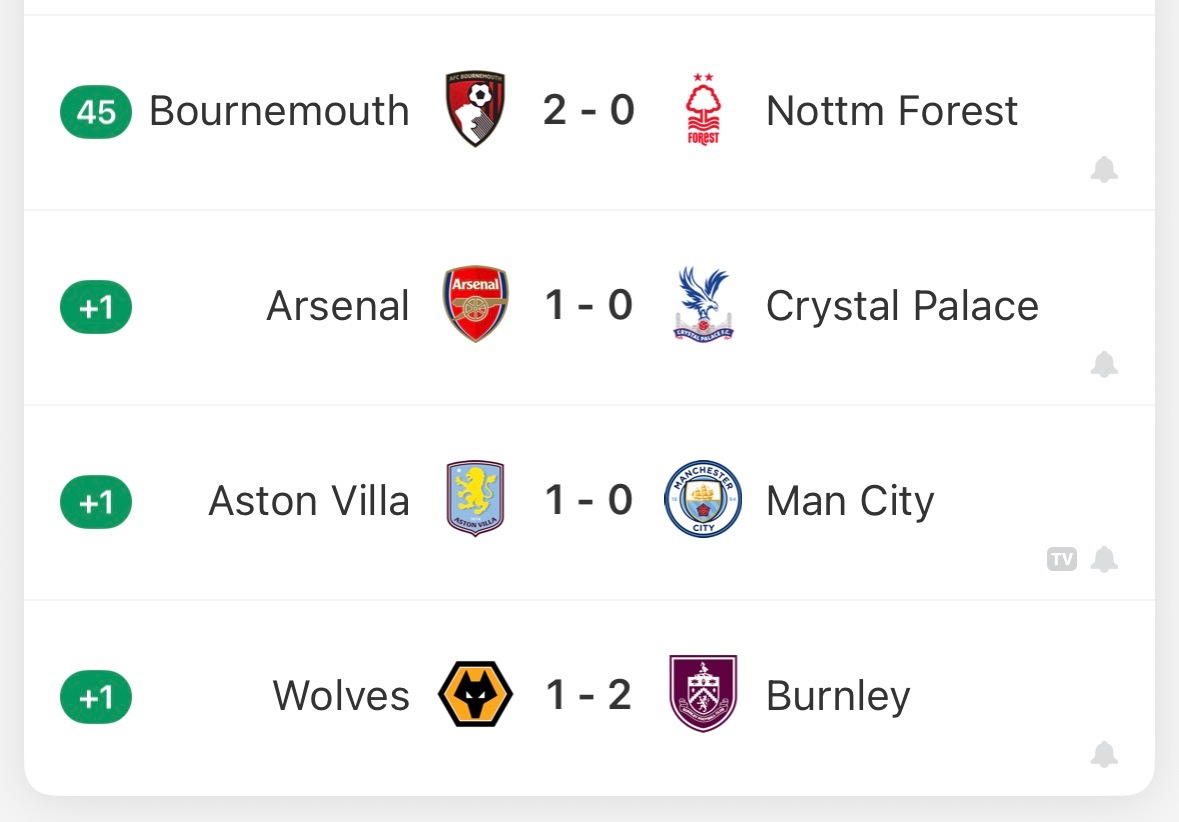
Task: Open the Aston Villa 1 - 0 score
Action: pyautogui.click(x=589, y=500)
